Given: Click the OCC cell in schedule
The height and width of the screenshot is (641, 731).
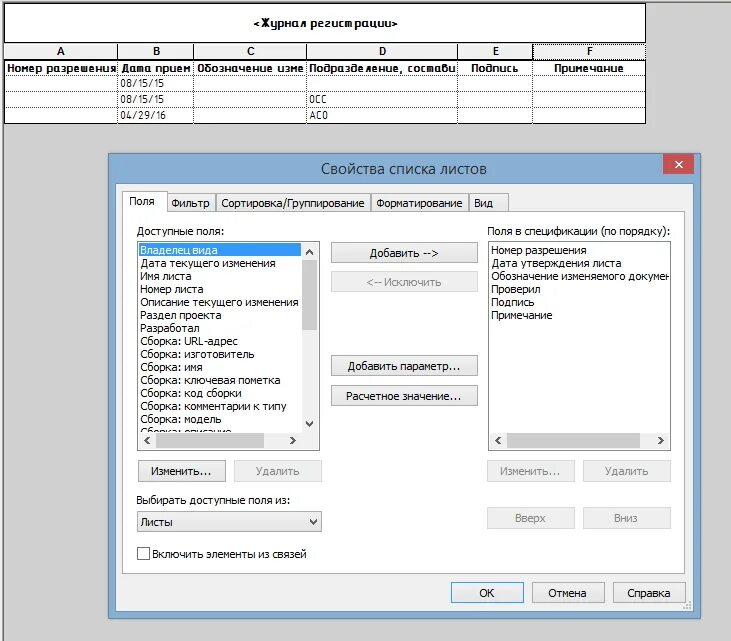Looking at the screenshot, I should pyautogui.click(x=382, y=99).
